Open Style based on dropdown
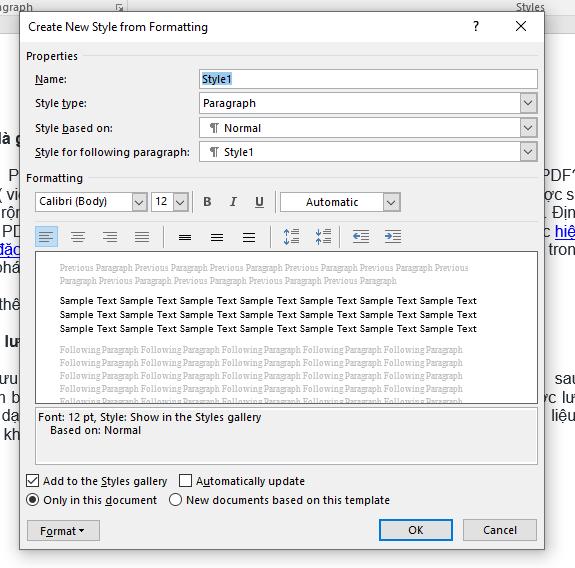The width and height of the screenshot is (575, 568). (528, 128)
